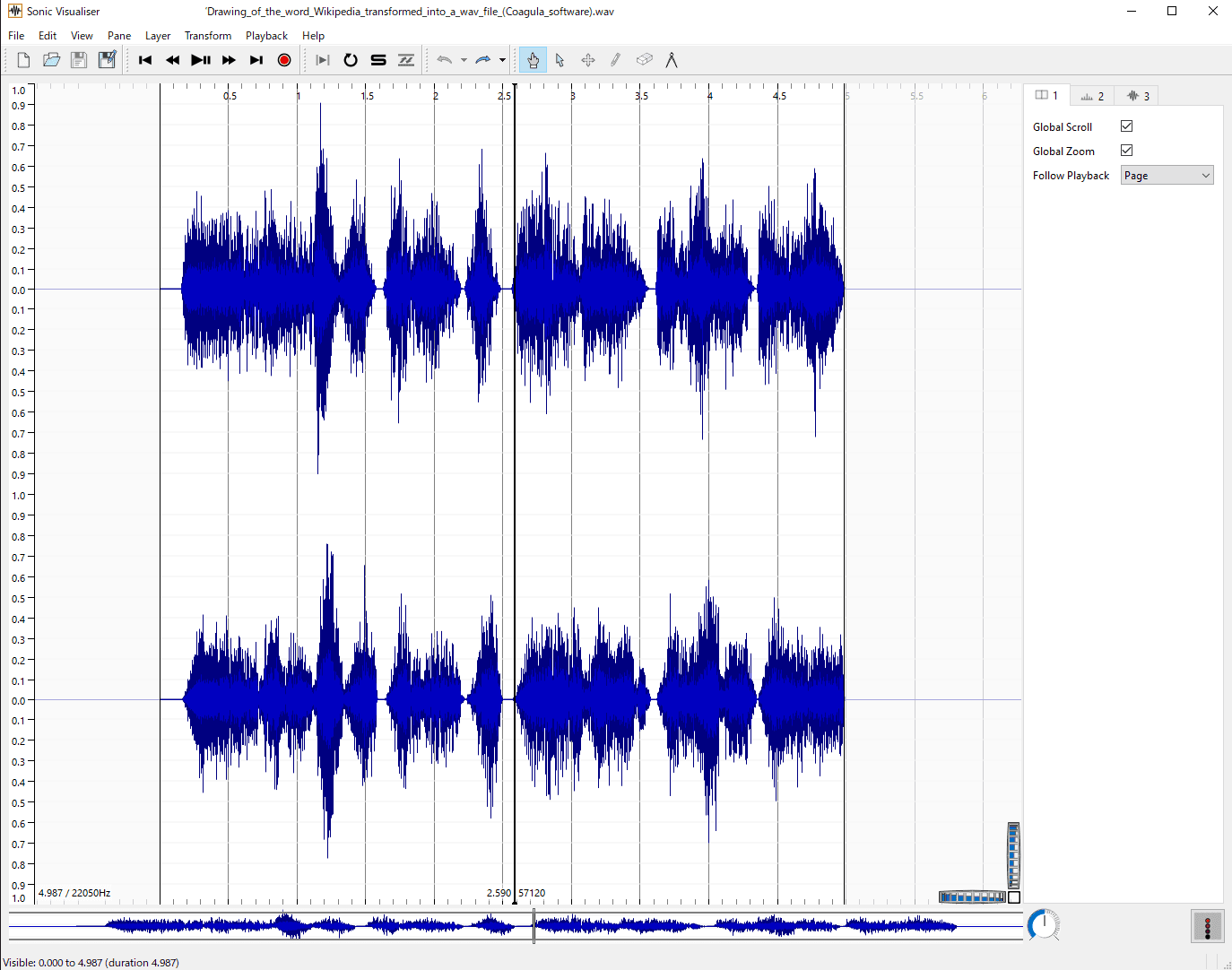Click the overview waveform strip
This screenshot has height=970, width=1232.
(516, 926)
